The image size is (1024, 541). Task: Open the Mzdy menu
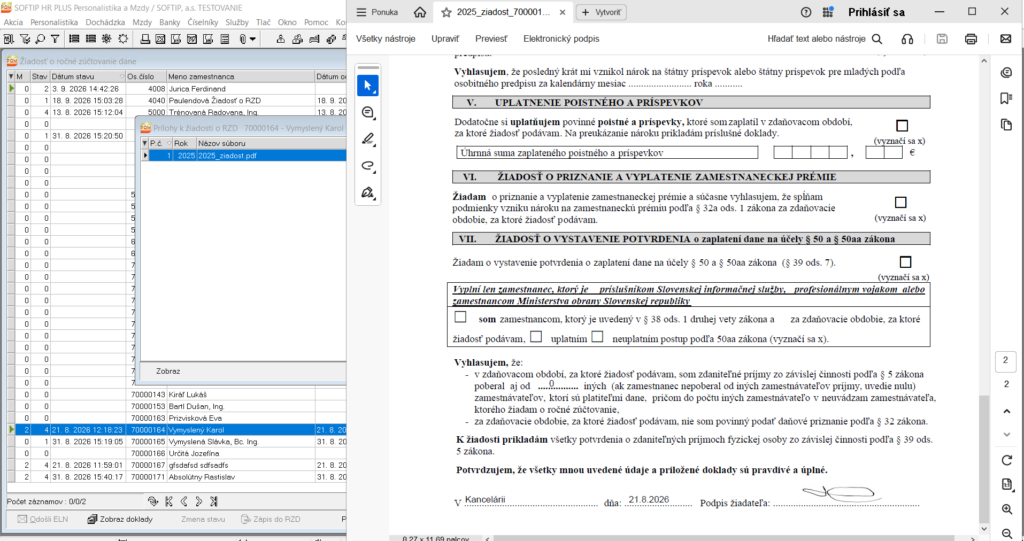point(142,22)
